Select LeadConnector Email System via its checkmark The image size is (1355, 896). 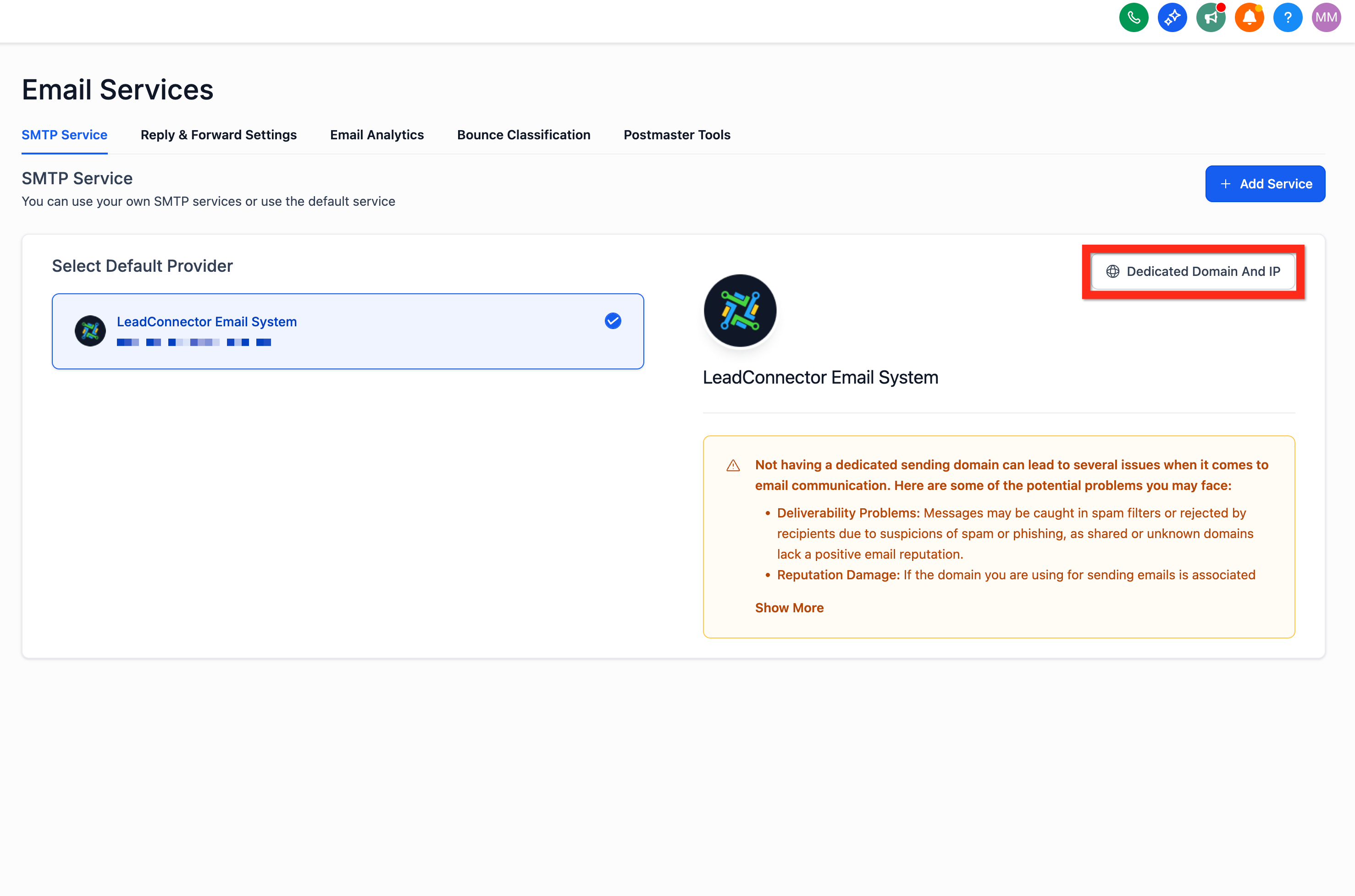[612, 321]
